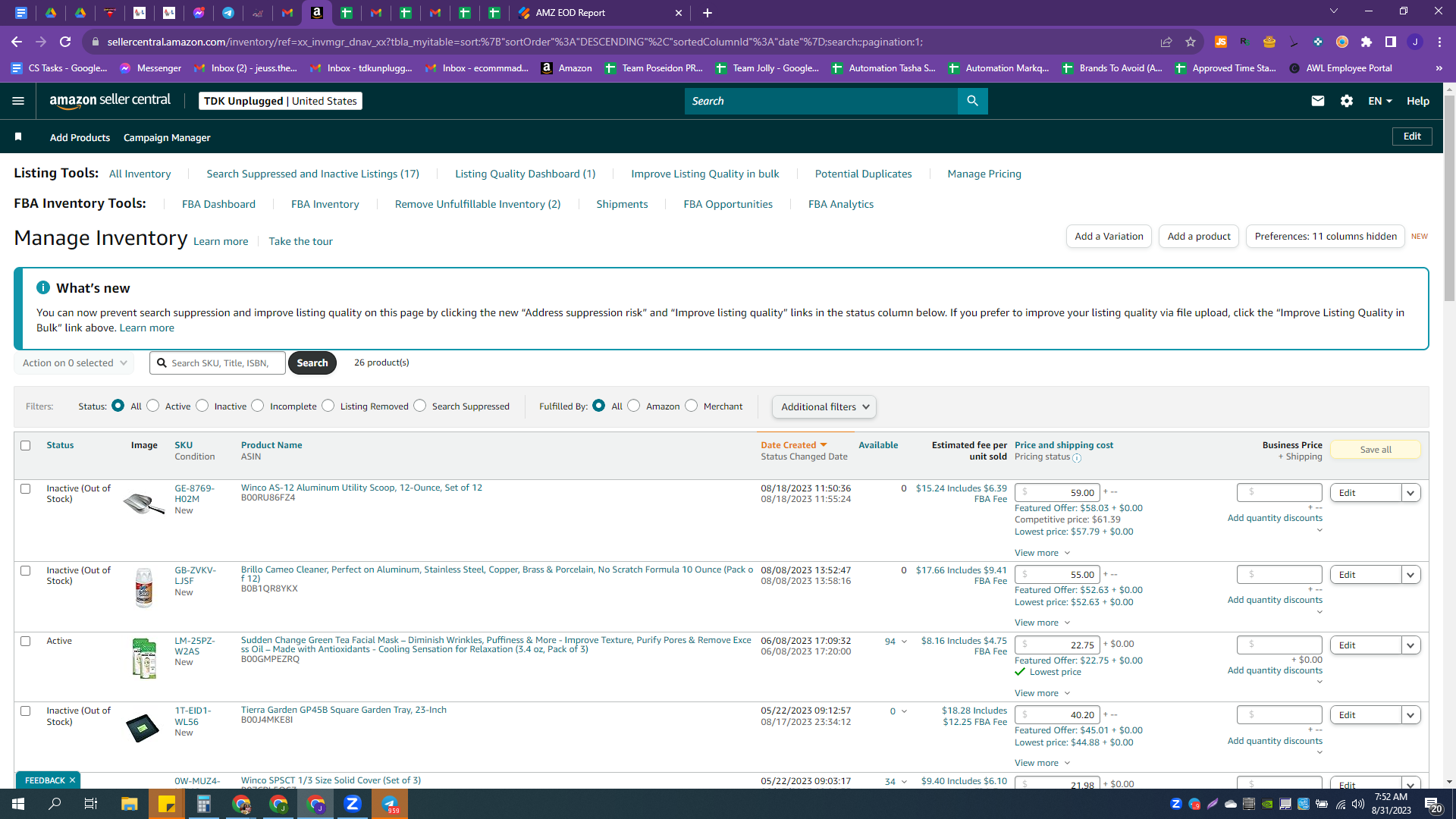Open Preferences: 11 columns hidden
The width and height of the screenshot is (1456, 819).
pos(1326,237)
